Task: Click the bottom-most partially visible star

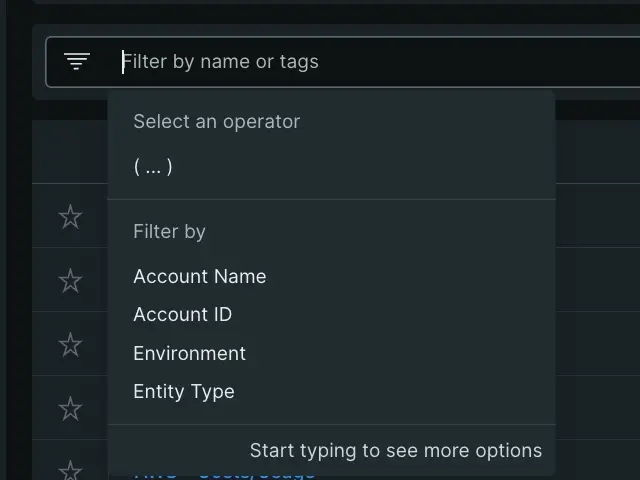Action: pos(70,469)
